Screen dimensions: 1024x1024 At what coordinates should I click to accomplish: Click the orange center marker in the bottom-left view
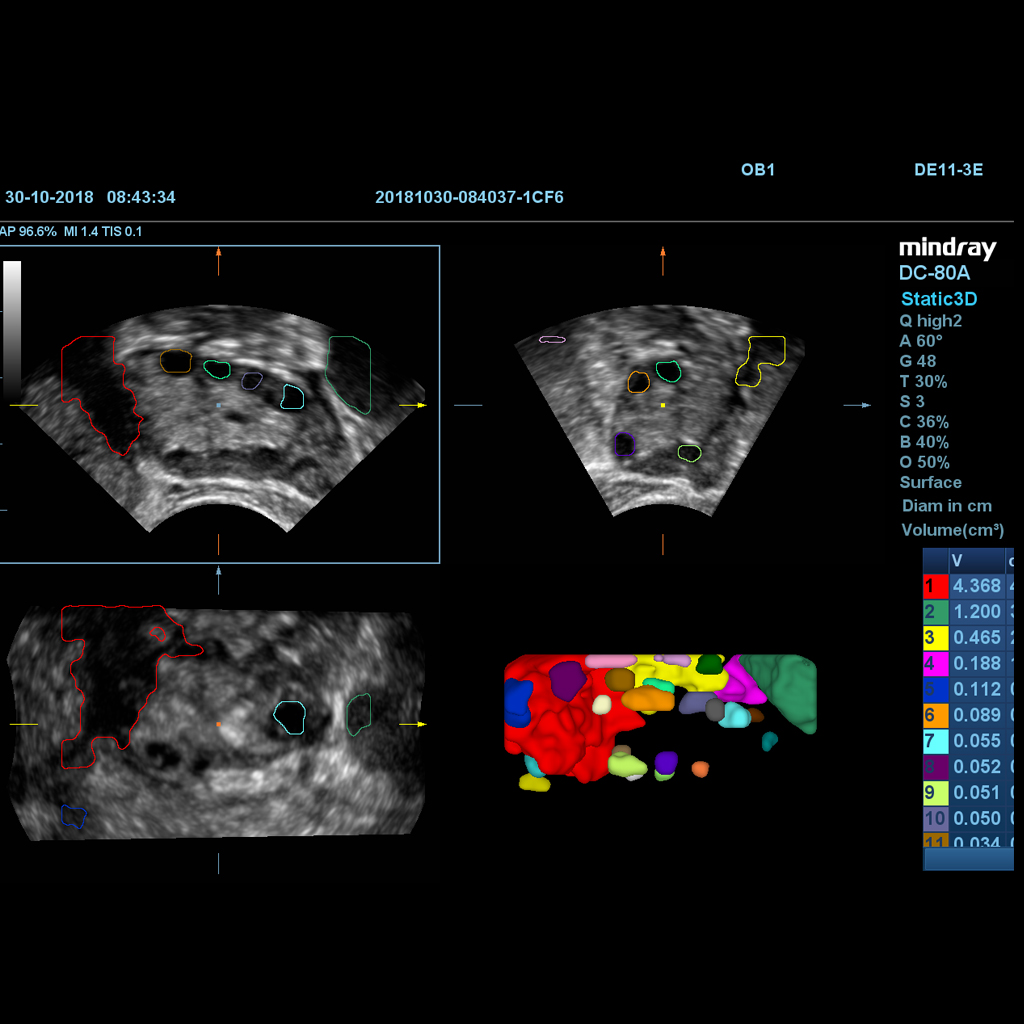(219, 723)
